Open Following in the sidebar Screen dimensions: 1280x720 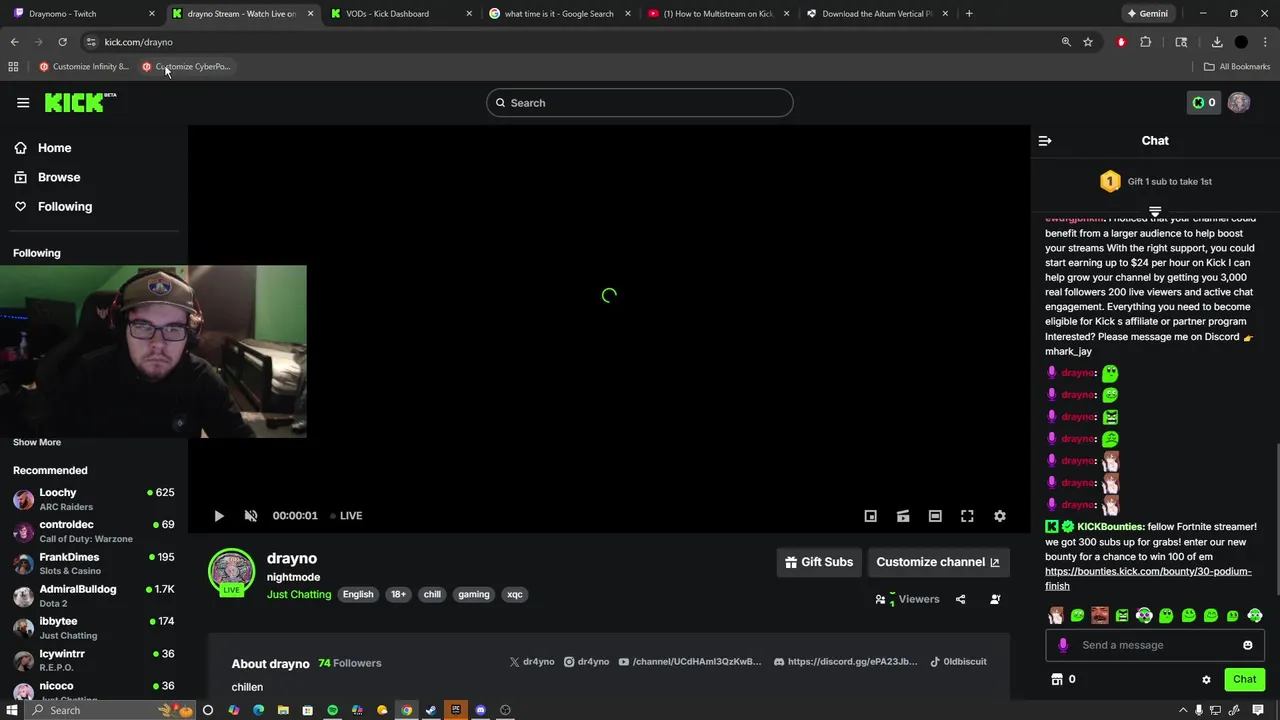65,206
